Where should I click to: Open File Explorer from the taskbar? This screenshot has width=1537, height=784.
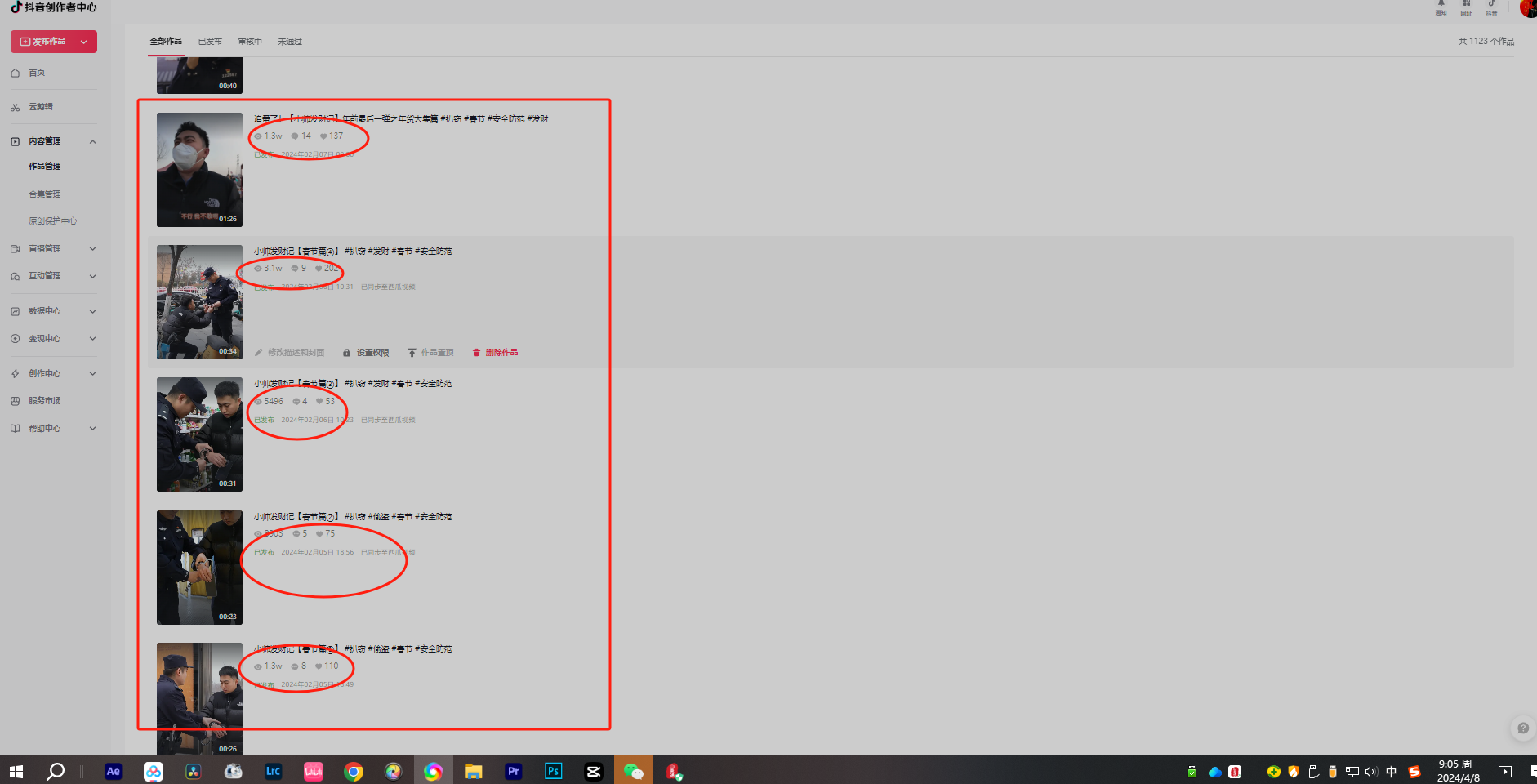click(474, 771)
